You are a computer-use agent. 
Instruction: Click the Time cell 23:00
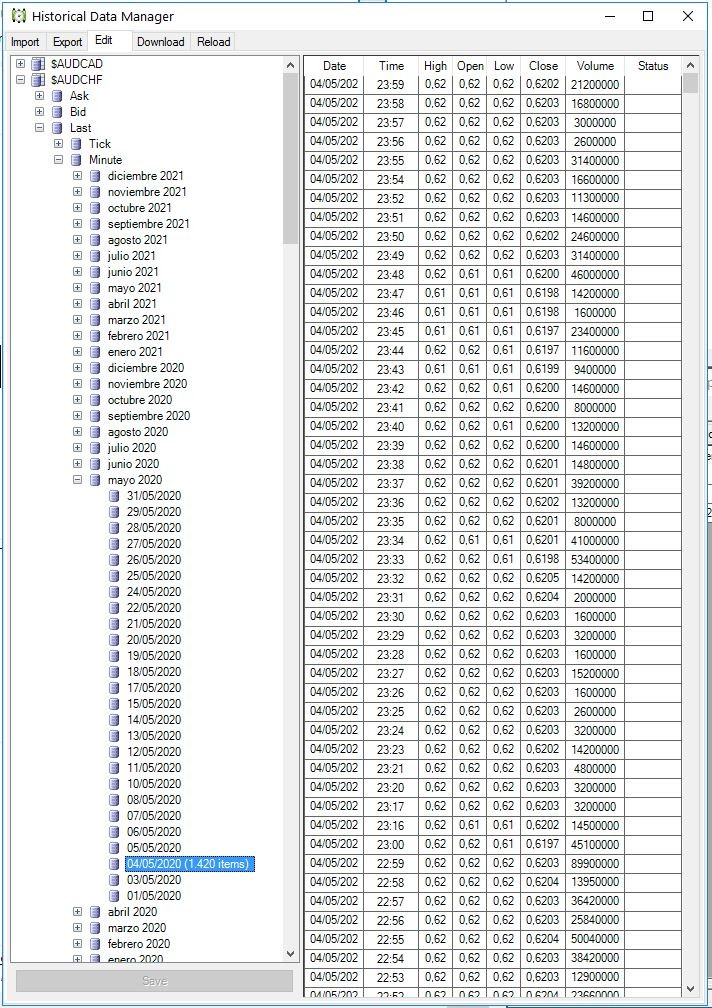[x=391, y=844]
